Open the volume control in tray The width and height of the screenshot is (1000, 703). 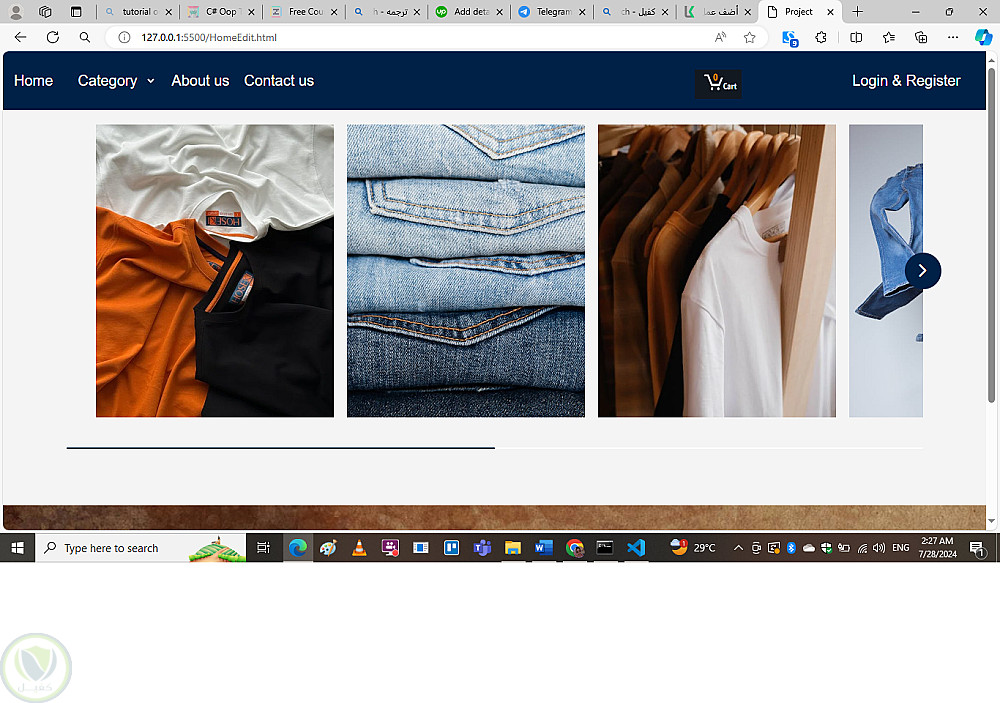click(x=879, y=548)
